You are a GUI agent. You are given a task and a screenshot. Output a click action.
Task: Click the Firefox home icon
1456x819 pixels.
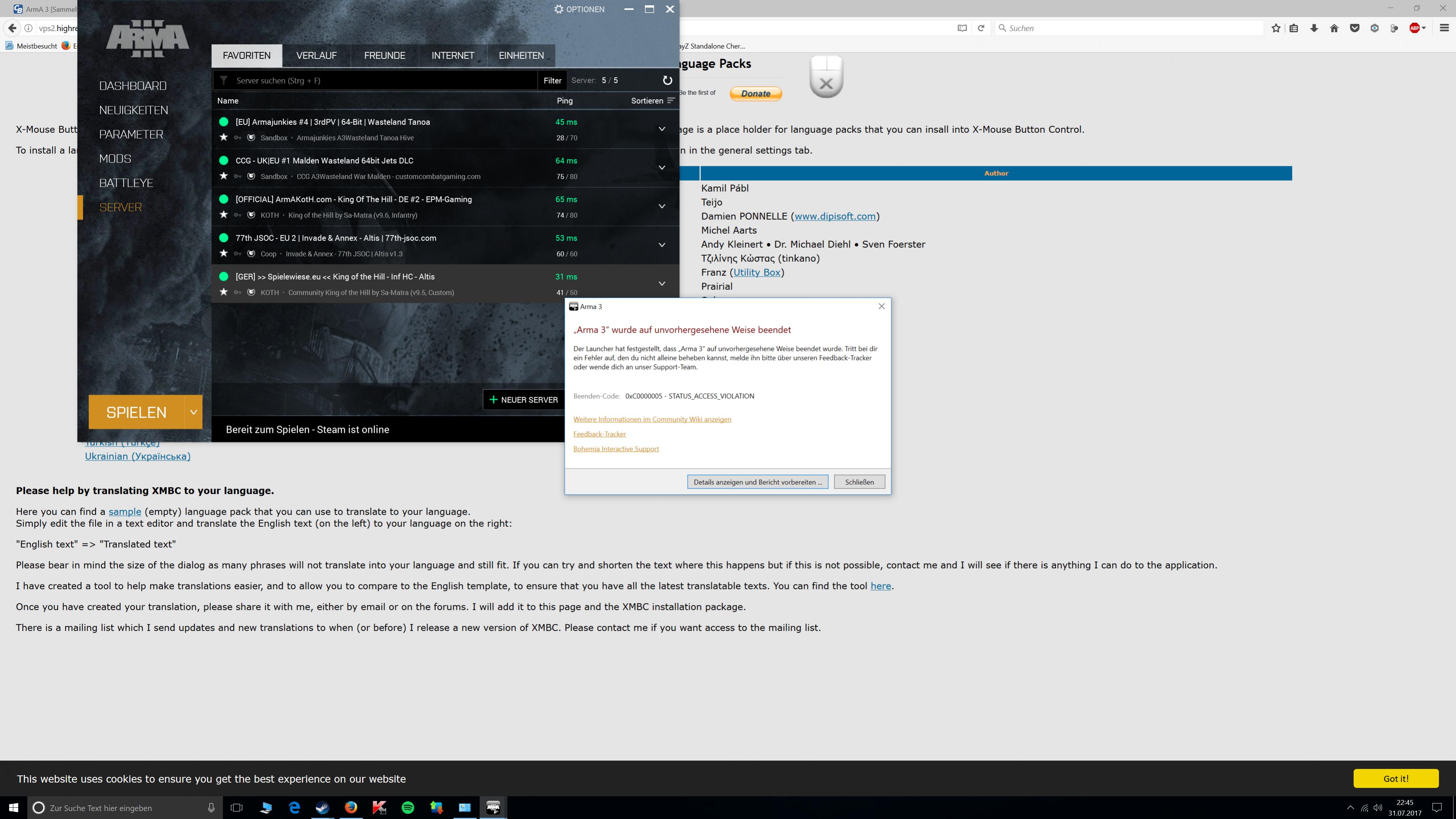(x=1334, y=28)
